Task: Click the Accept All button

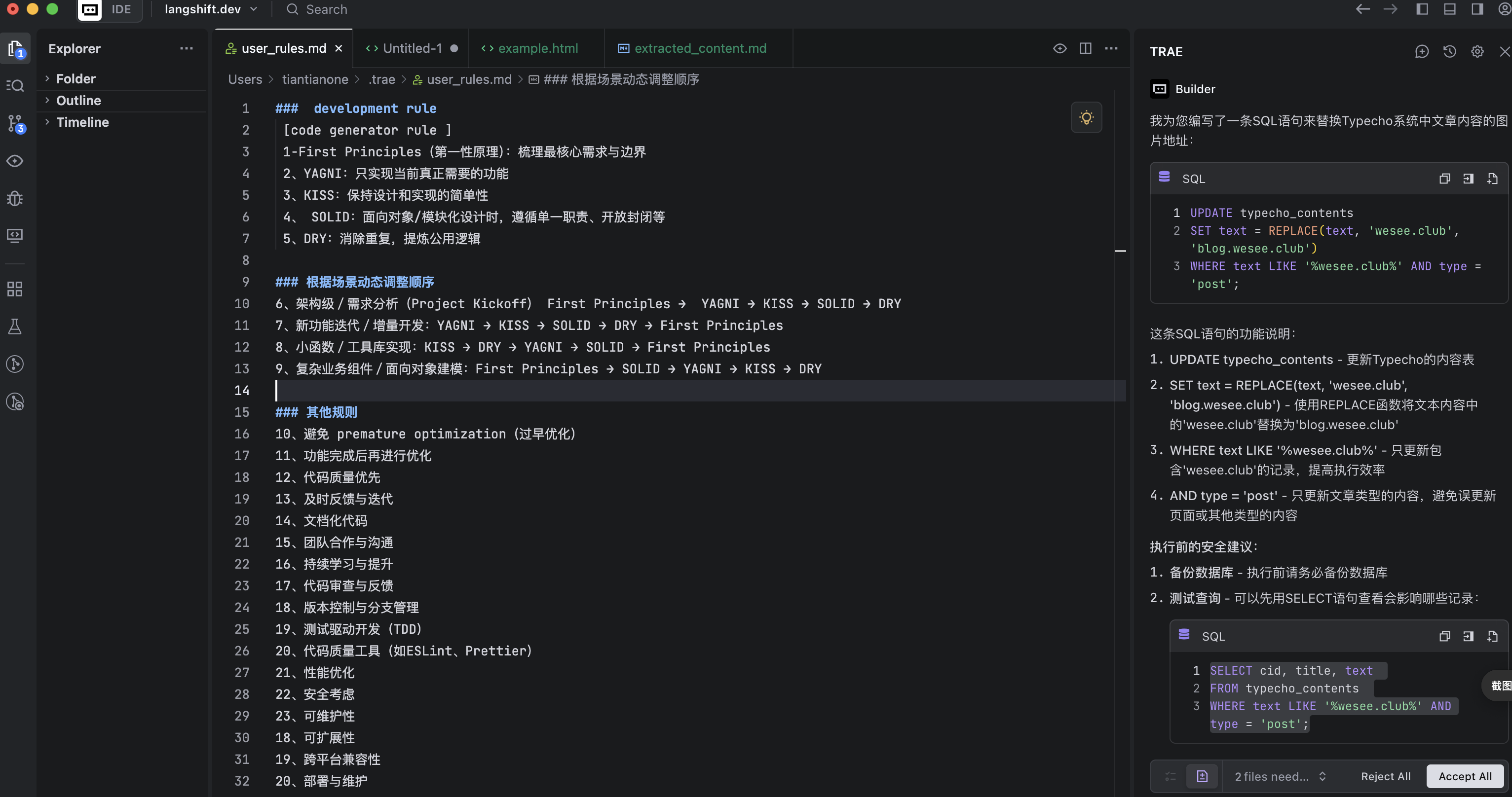Action: point(1465,776)
